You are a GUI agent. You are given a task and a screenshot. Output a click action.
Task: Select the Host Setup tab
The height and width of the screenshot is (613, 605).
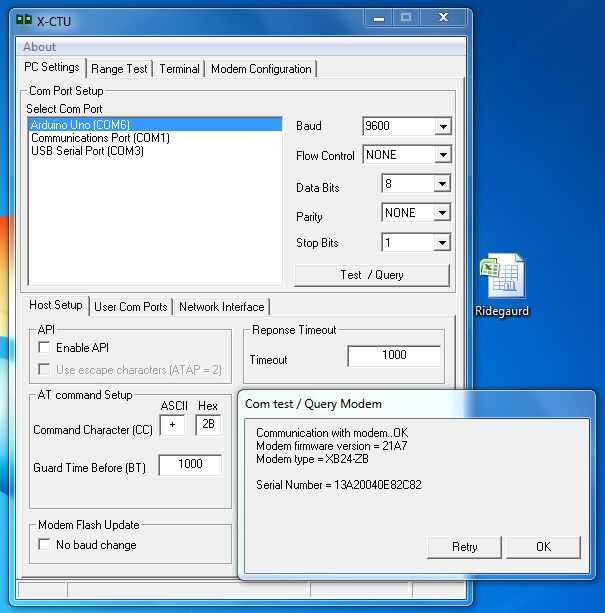pos(56,305)
